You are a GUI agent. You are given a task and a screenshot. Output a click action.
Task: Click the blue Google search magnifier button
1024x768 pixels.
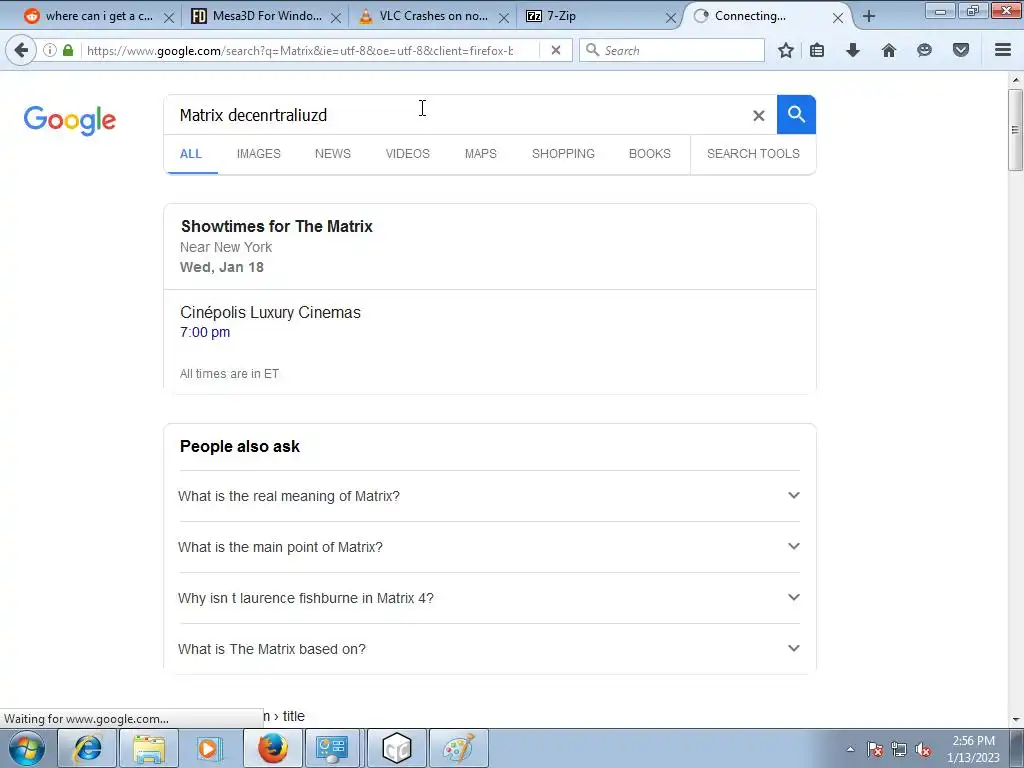coord(796,115)
